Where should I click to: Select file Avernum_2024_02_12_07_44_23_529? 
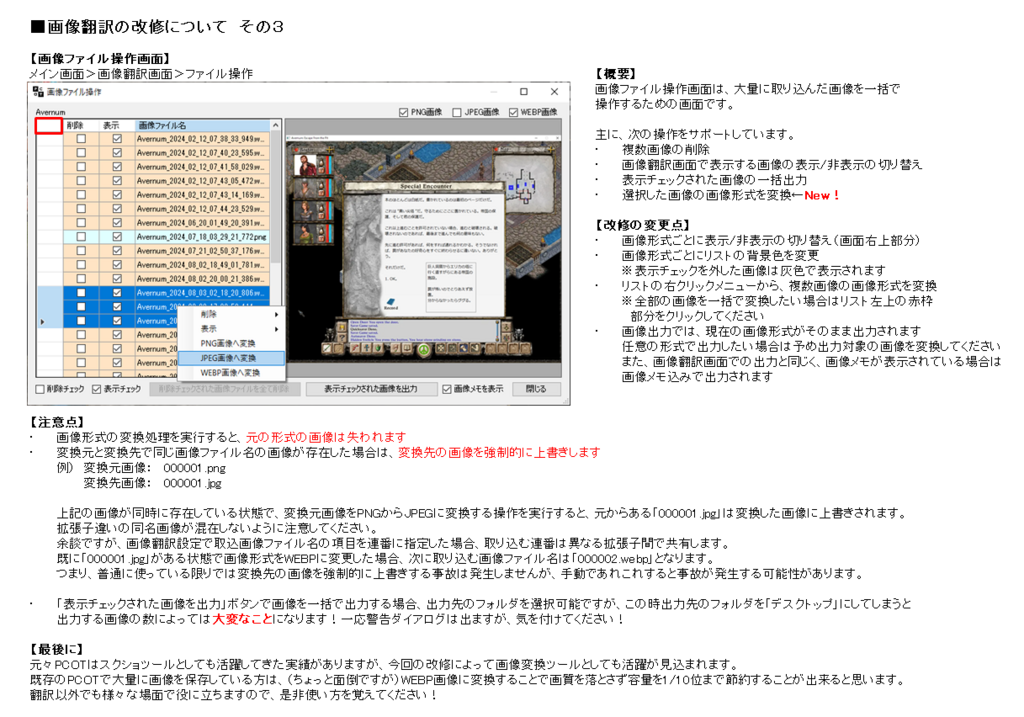[x=202, y=209]
